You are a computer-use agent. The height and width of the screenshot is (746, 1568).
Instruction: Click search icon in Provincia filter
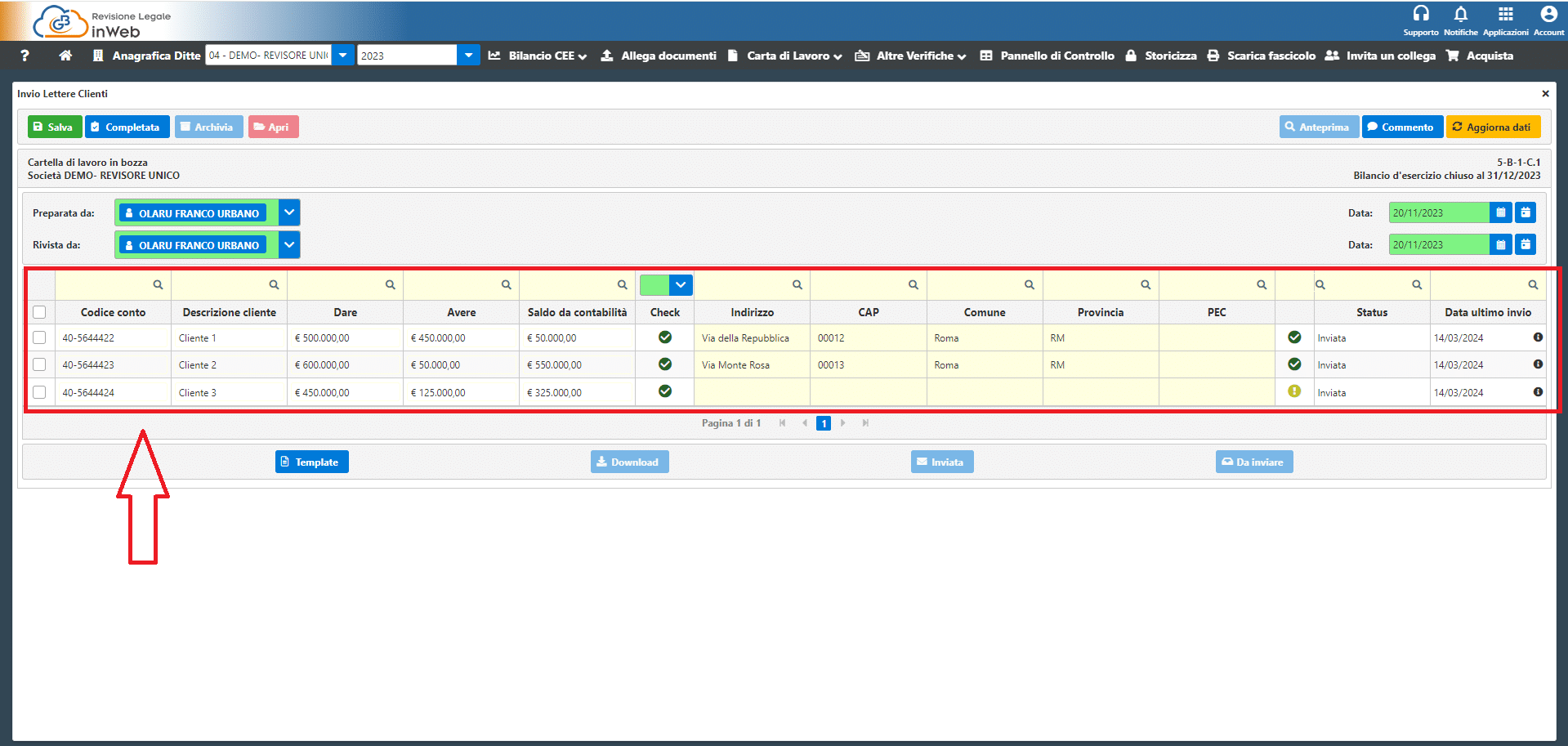[x=1145, y=285]
